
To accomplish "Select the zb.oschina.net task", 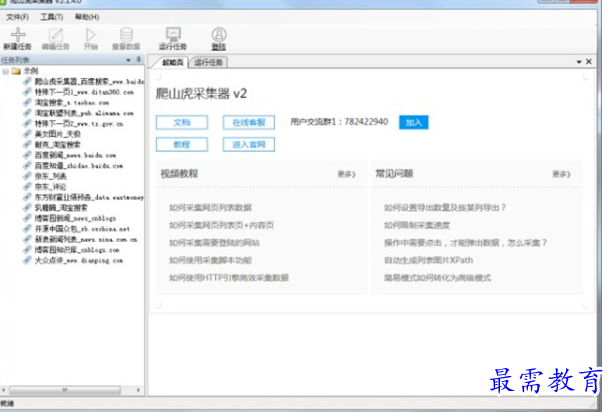I will (x=82, y=229).
